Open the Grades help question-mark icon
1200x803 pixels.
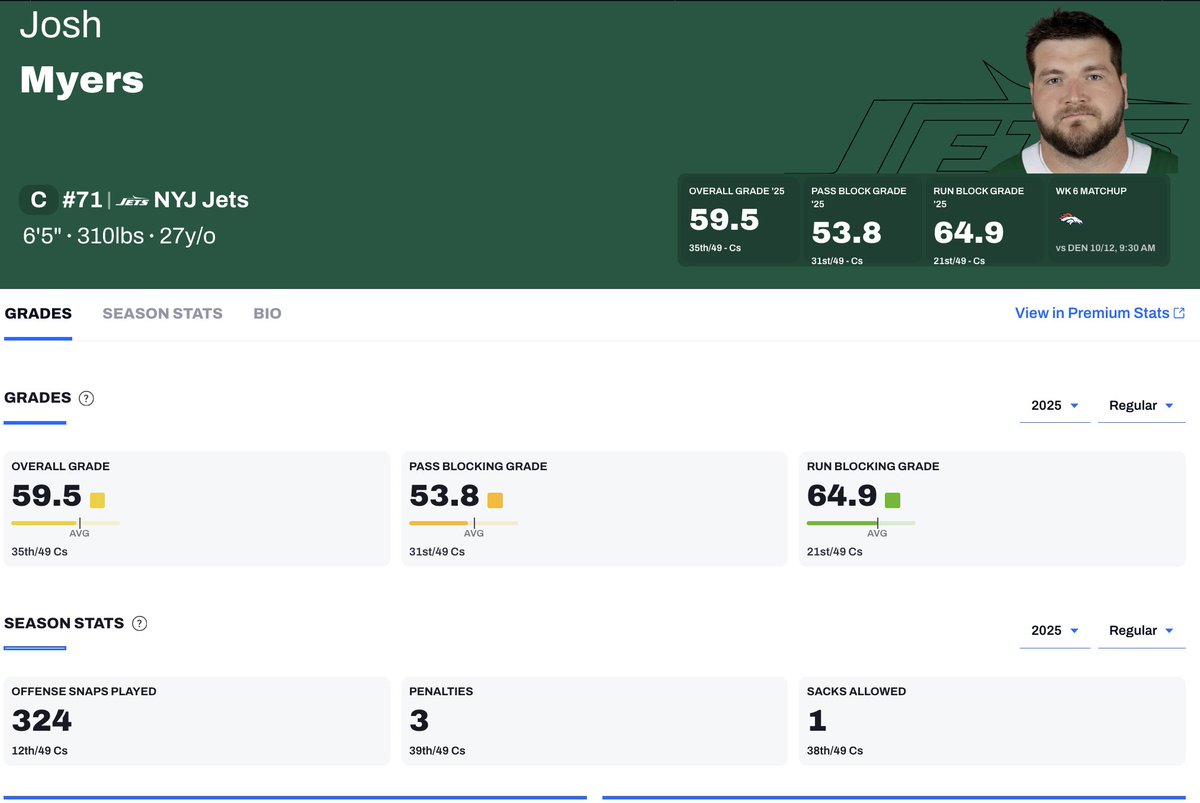pyautogui.click(x=87, y=398)
